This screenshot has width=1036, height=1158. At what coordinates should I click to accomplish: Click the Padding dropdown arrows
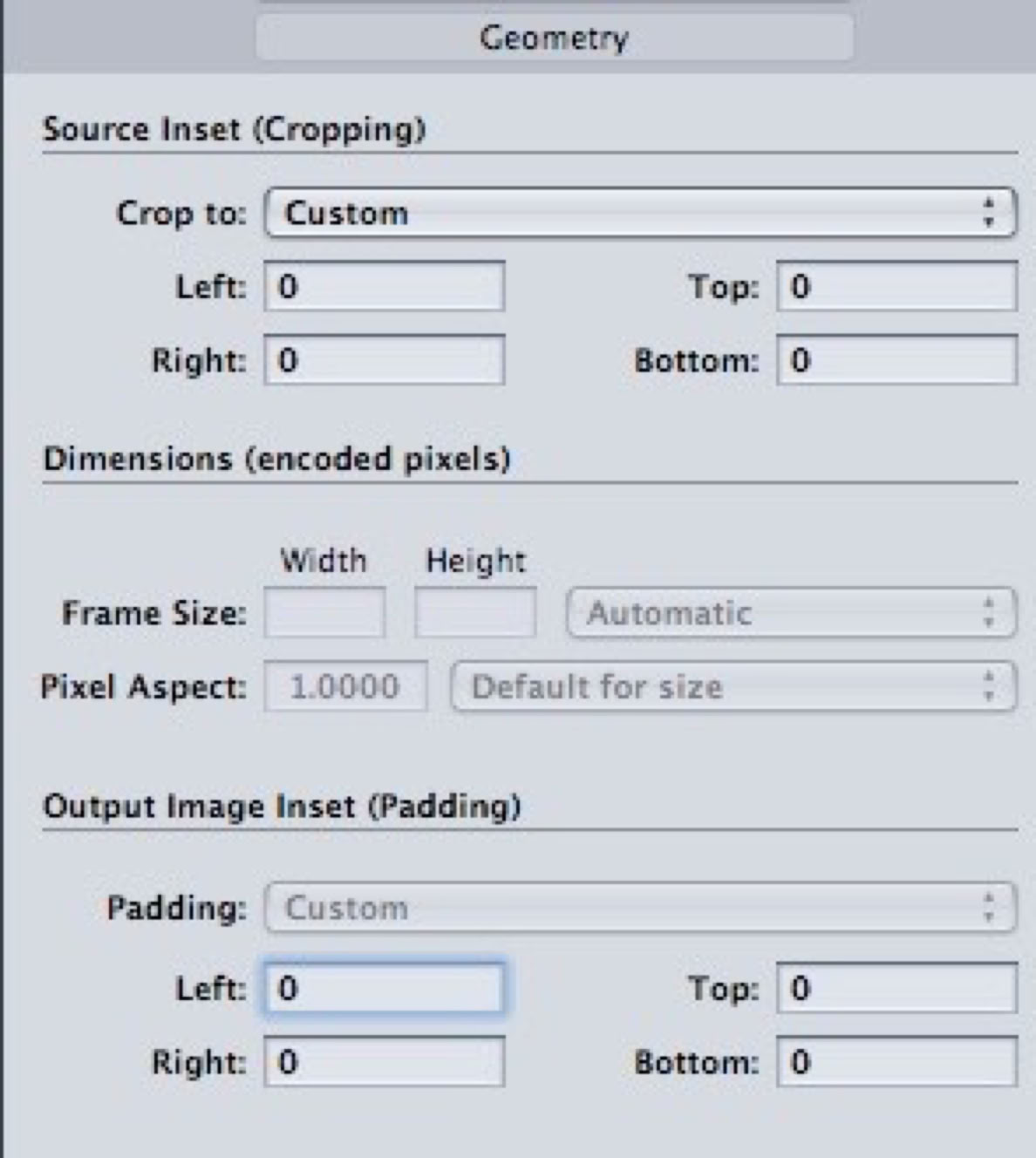click(988, 908)
